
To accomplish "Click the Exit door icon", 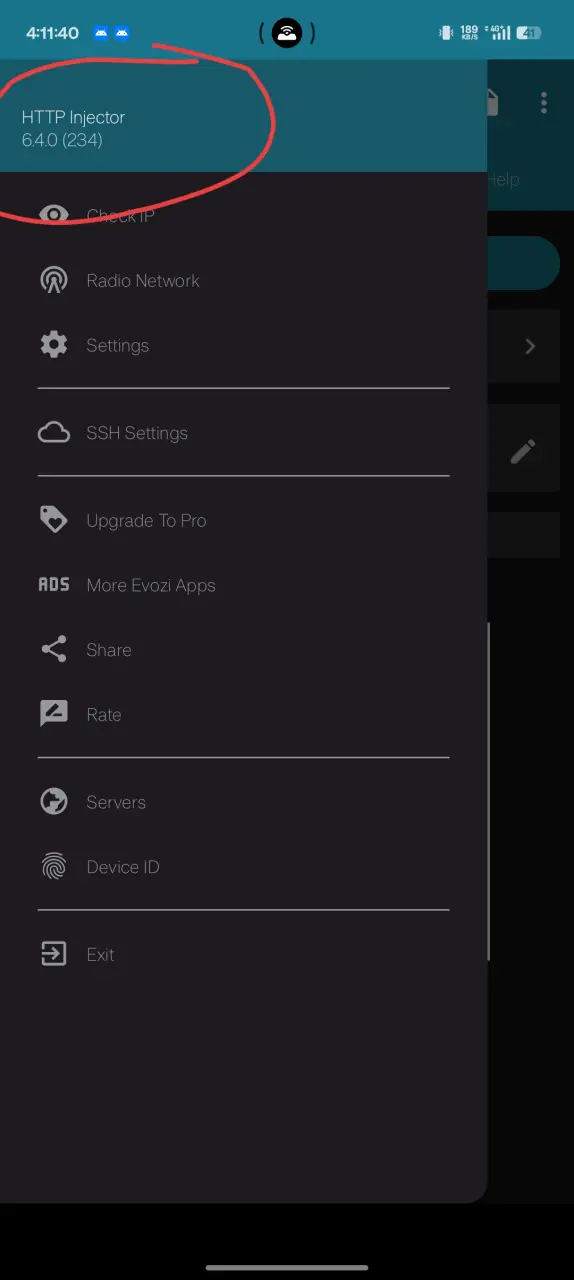I will (54, 954).
